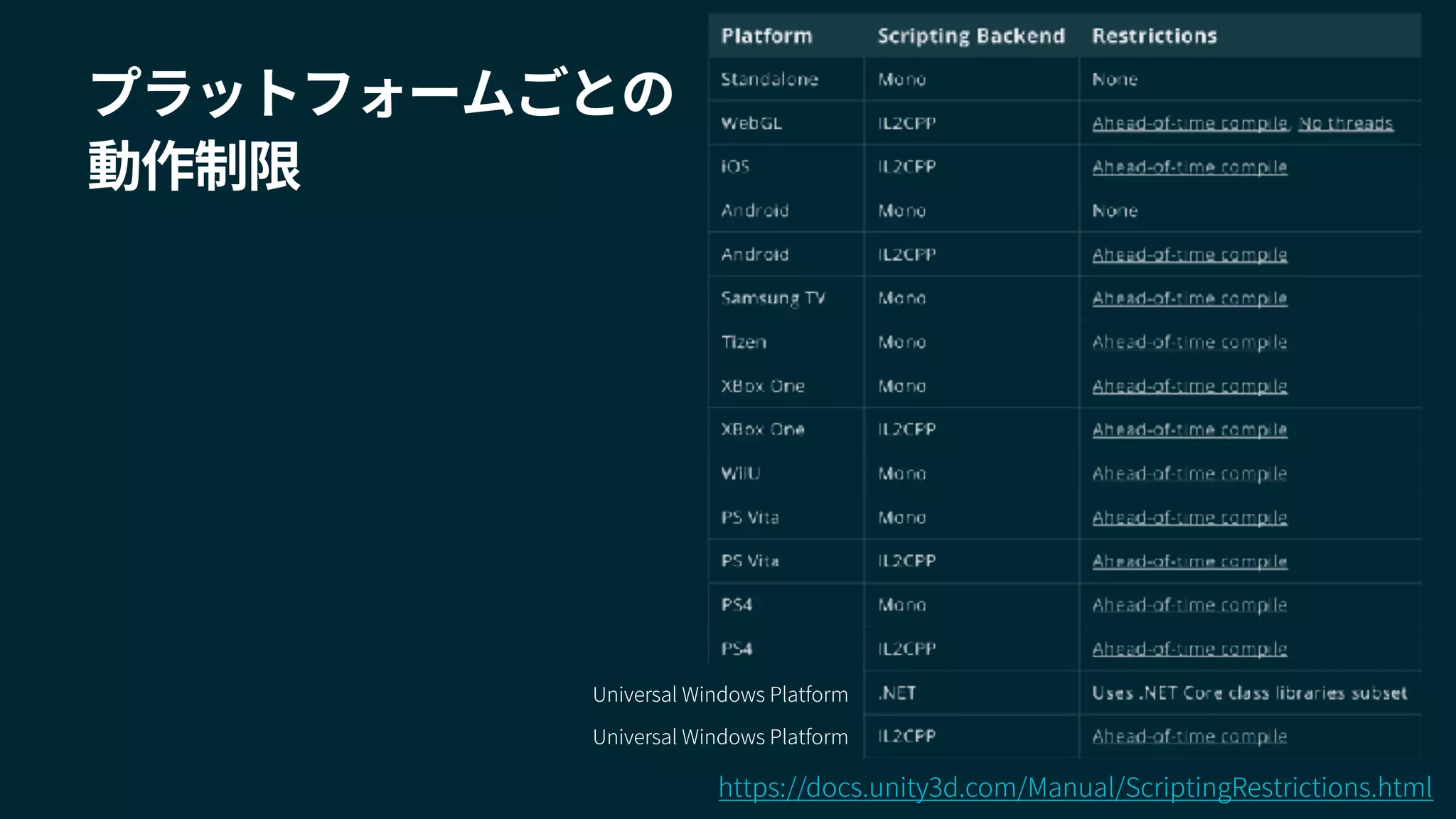This screenshot has height=819, width=1456.
Task: Click 'IL2CPP' in the iOS row
Action: (x=907, y=167)
